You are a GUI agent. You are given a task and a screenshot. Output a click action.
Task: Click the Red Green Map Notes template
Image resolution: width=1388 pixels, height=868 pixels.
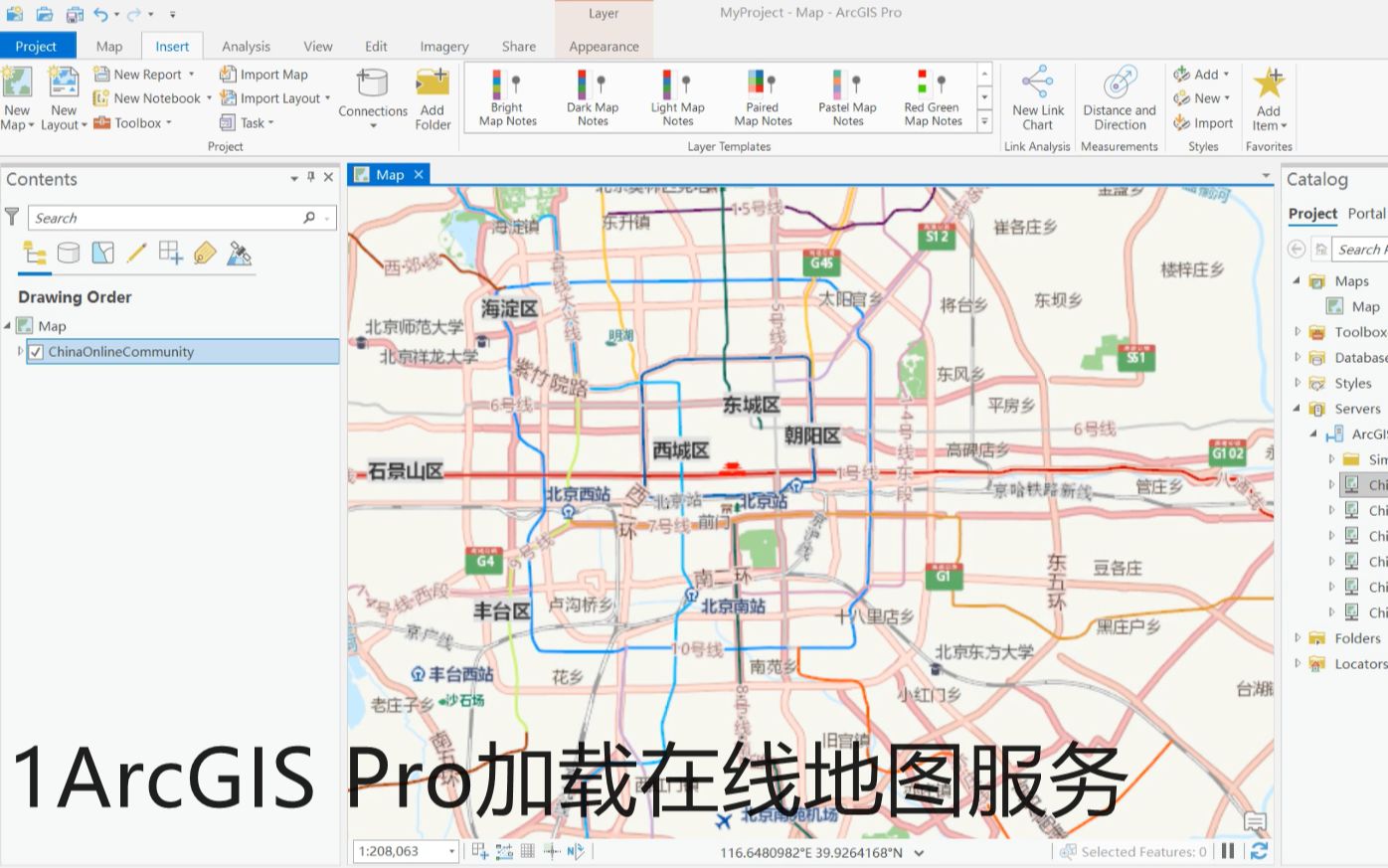click(x=933, y=94)
